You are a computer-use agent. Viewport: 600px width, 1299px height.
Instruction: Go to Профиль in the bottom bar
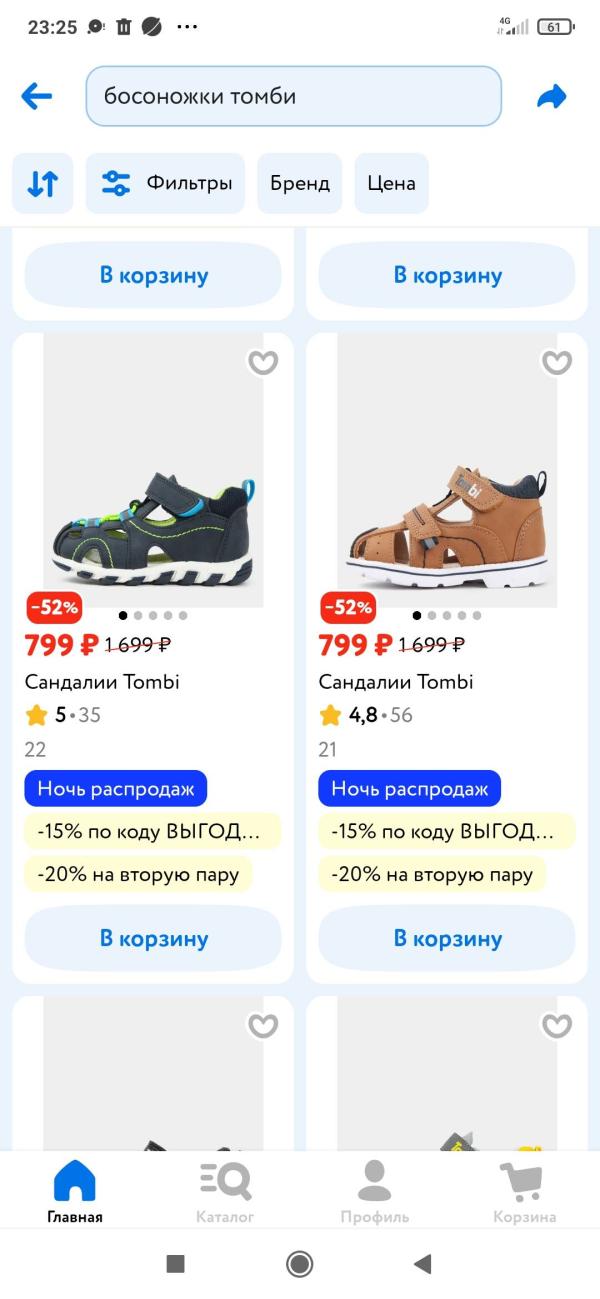(374, 1188)
